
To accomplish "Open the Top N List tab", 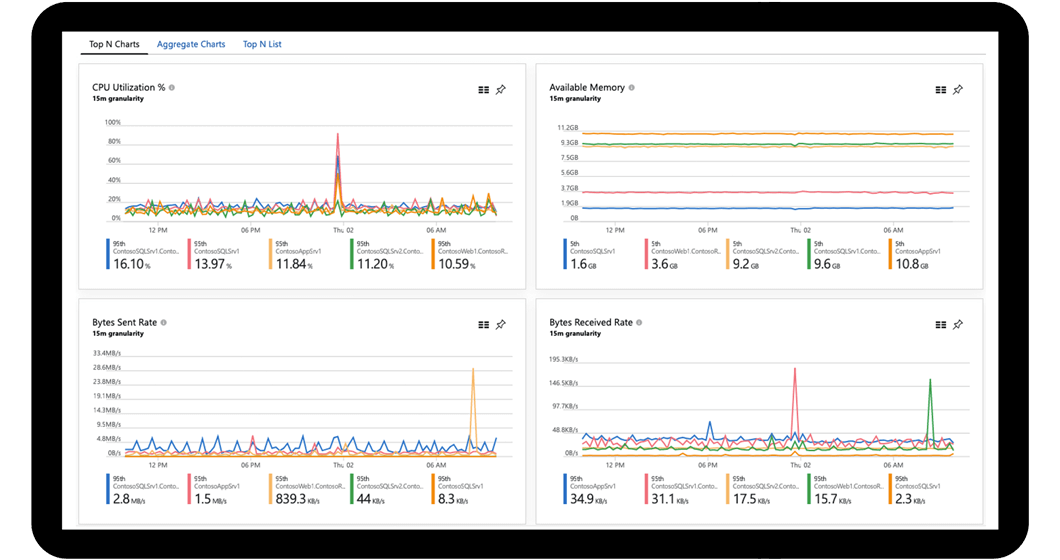I will (x=262, y=44).
